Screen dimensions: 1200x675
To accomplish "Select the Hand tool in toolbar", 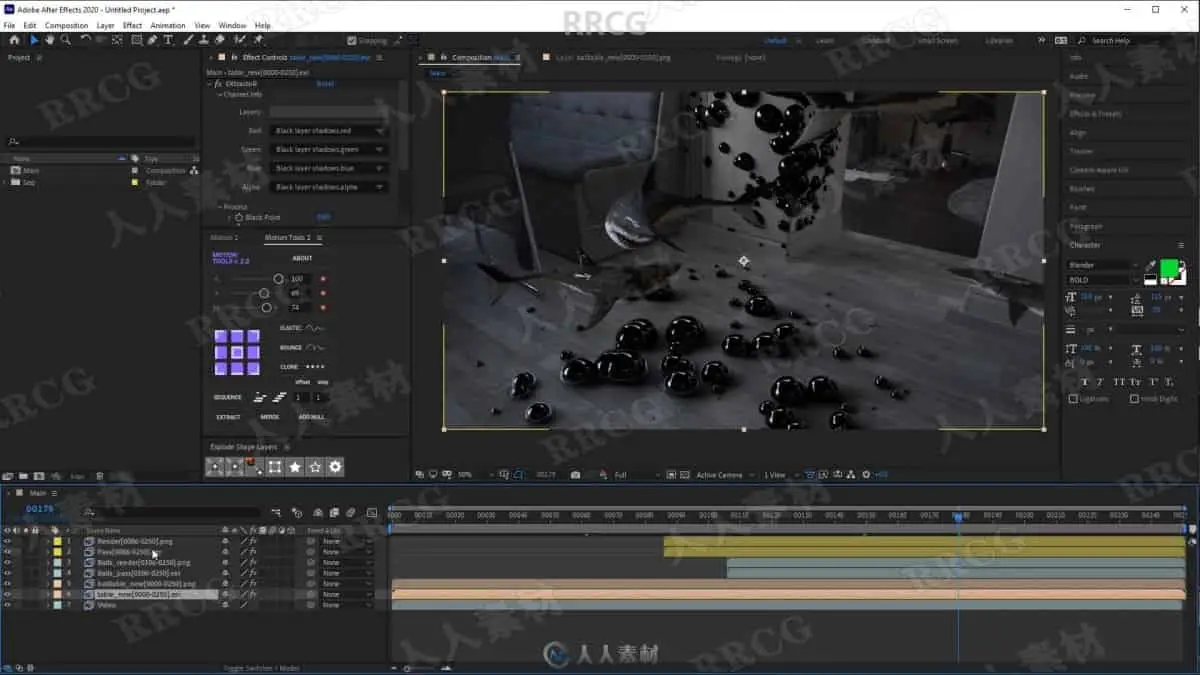I will coord(50,40).
